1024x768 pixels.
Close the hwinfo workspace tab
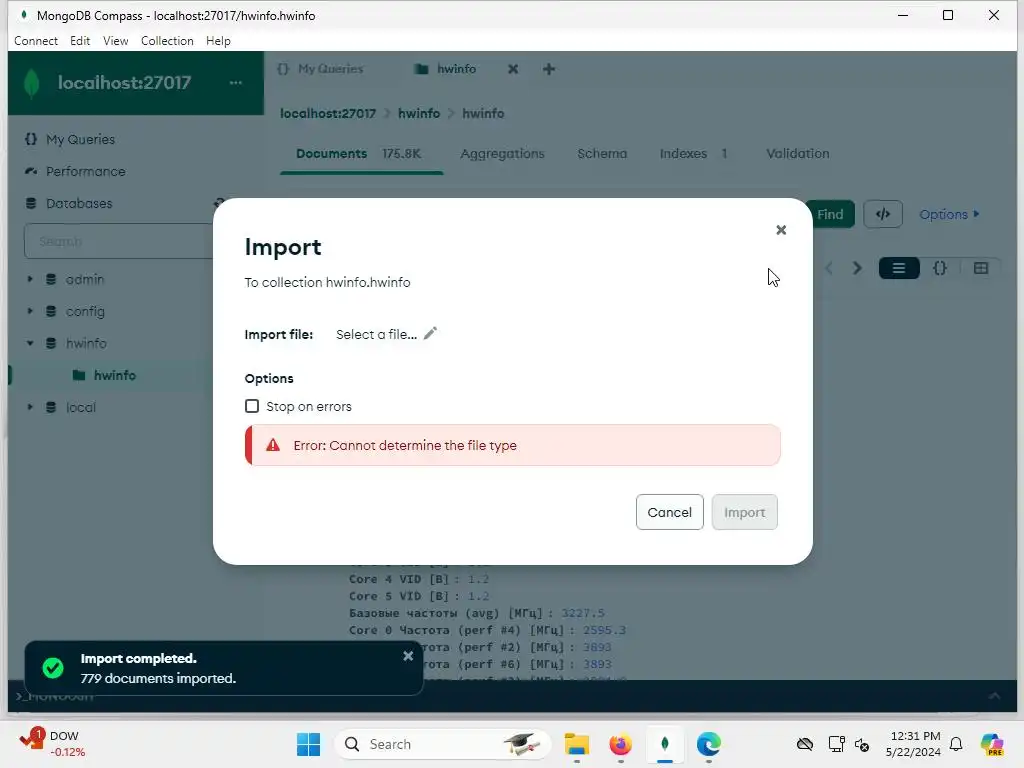pos(513,69)
